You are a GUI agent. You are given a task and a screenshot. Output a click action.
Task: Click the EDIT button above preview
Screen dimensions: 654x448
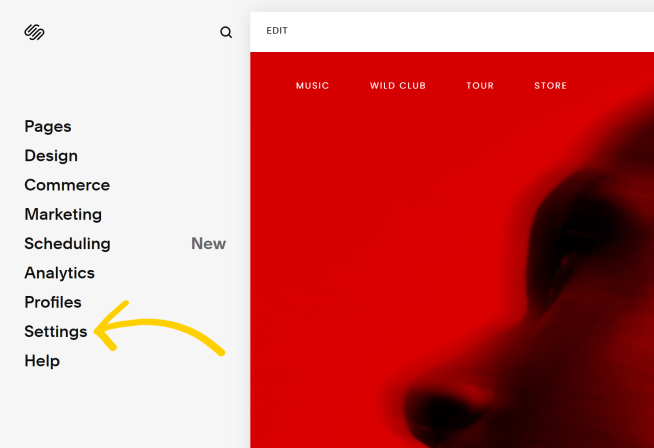pyautogui.click(x=277, y=30)
